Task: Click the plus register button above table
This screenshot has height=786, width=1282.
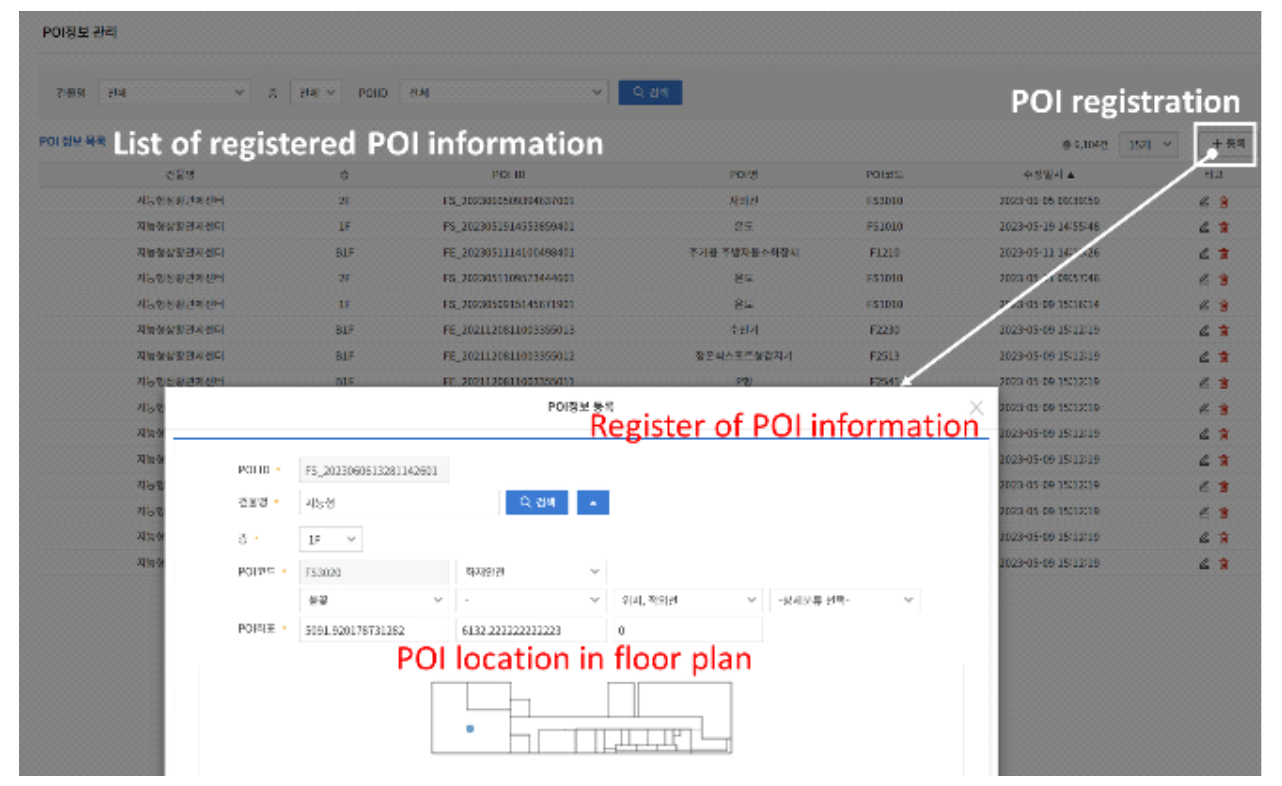Action: [x=1227, y=145]
